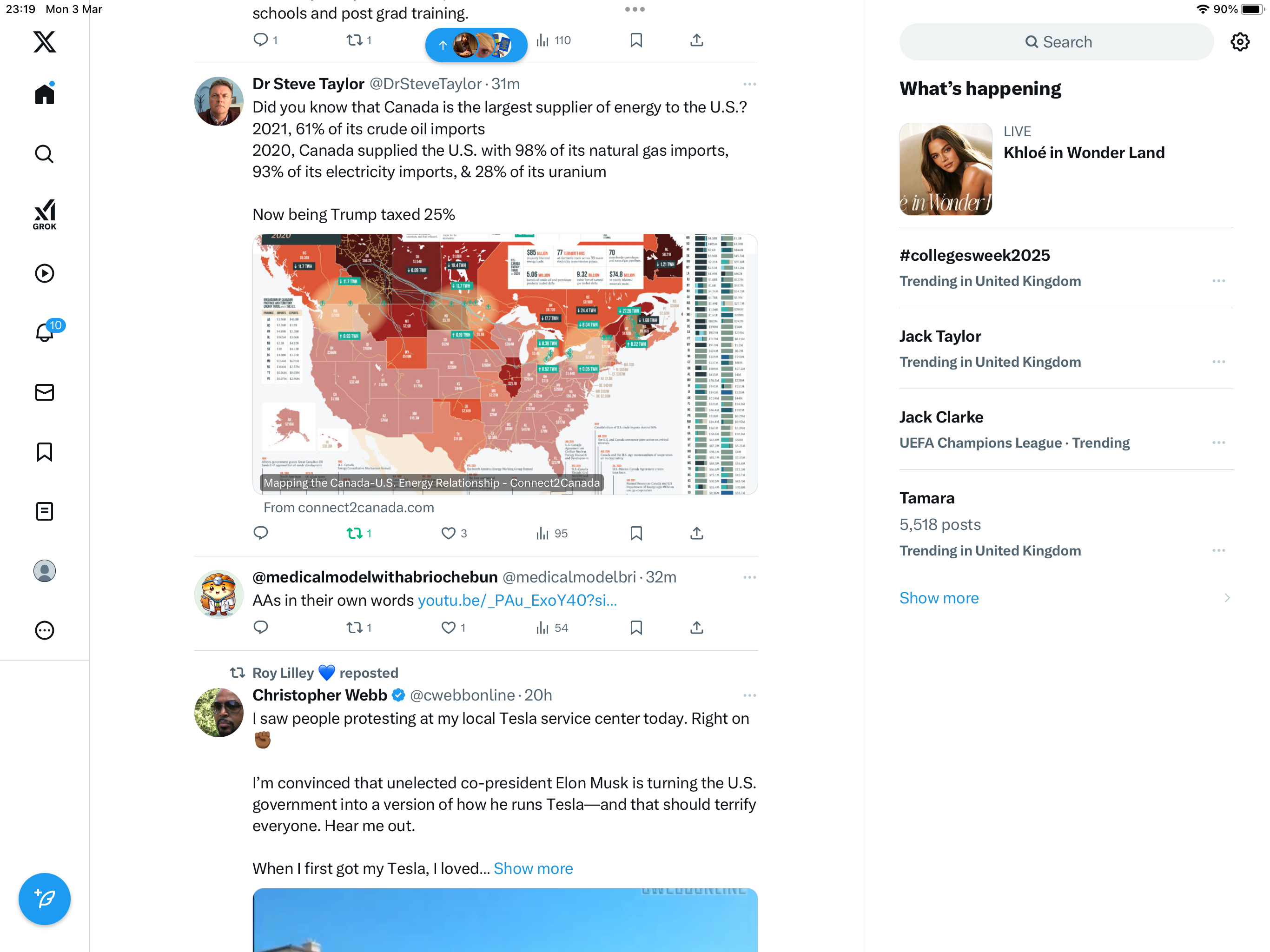Open direct messages envelope icon

(x=44, y=392)
